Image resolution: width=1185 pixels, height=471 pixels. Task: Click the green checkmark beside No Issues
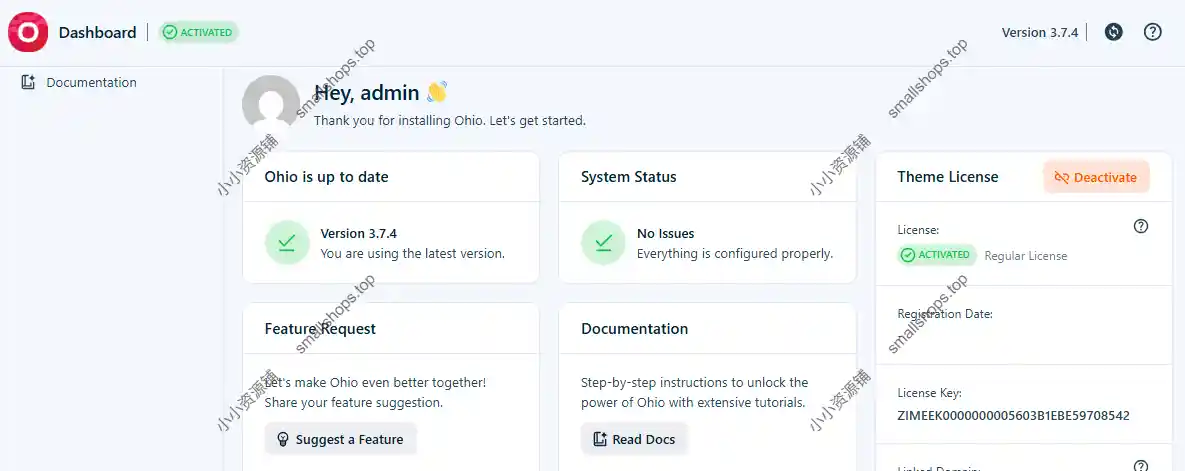[x=603, y=243]
